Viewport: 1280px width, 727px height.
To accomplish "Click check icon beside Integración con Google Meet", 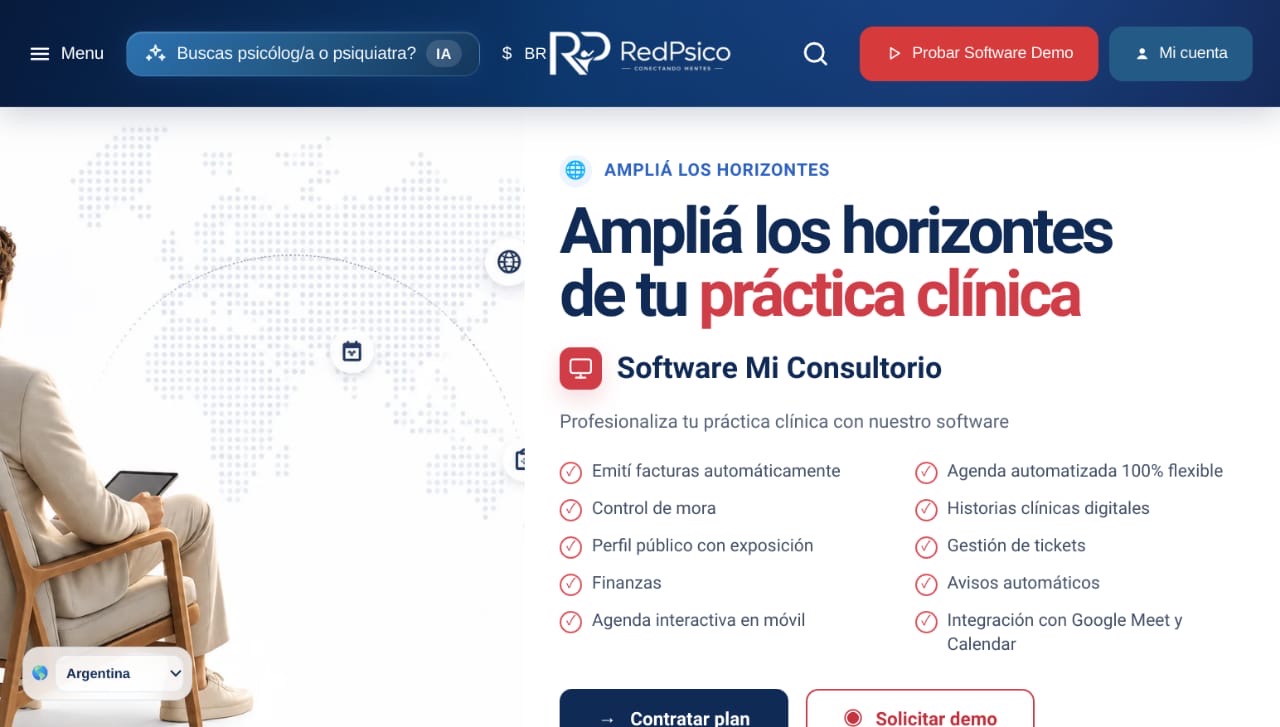I will [x=926, y=621].
